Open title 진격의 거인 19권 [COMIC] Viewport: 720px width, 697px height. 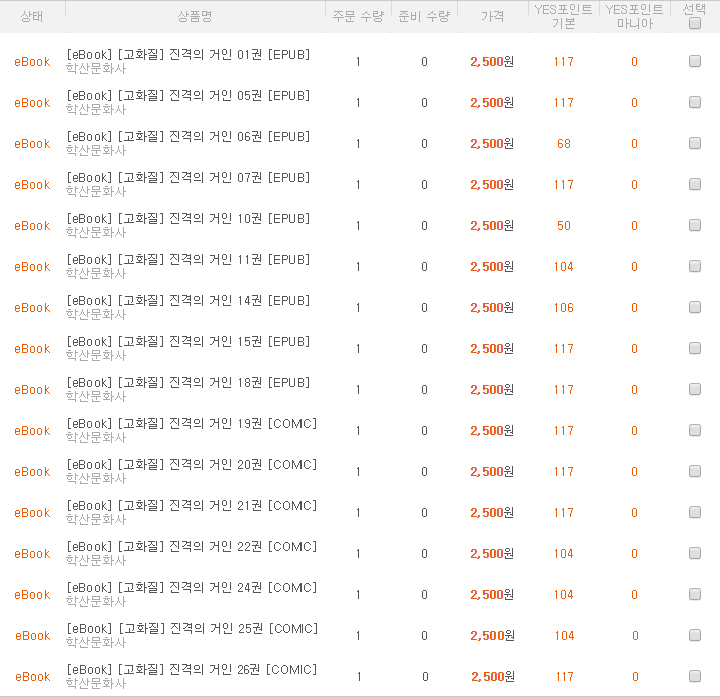click(192, 423)
